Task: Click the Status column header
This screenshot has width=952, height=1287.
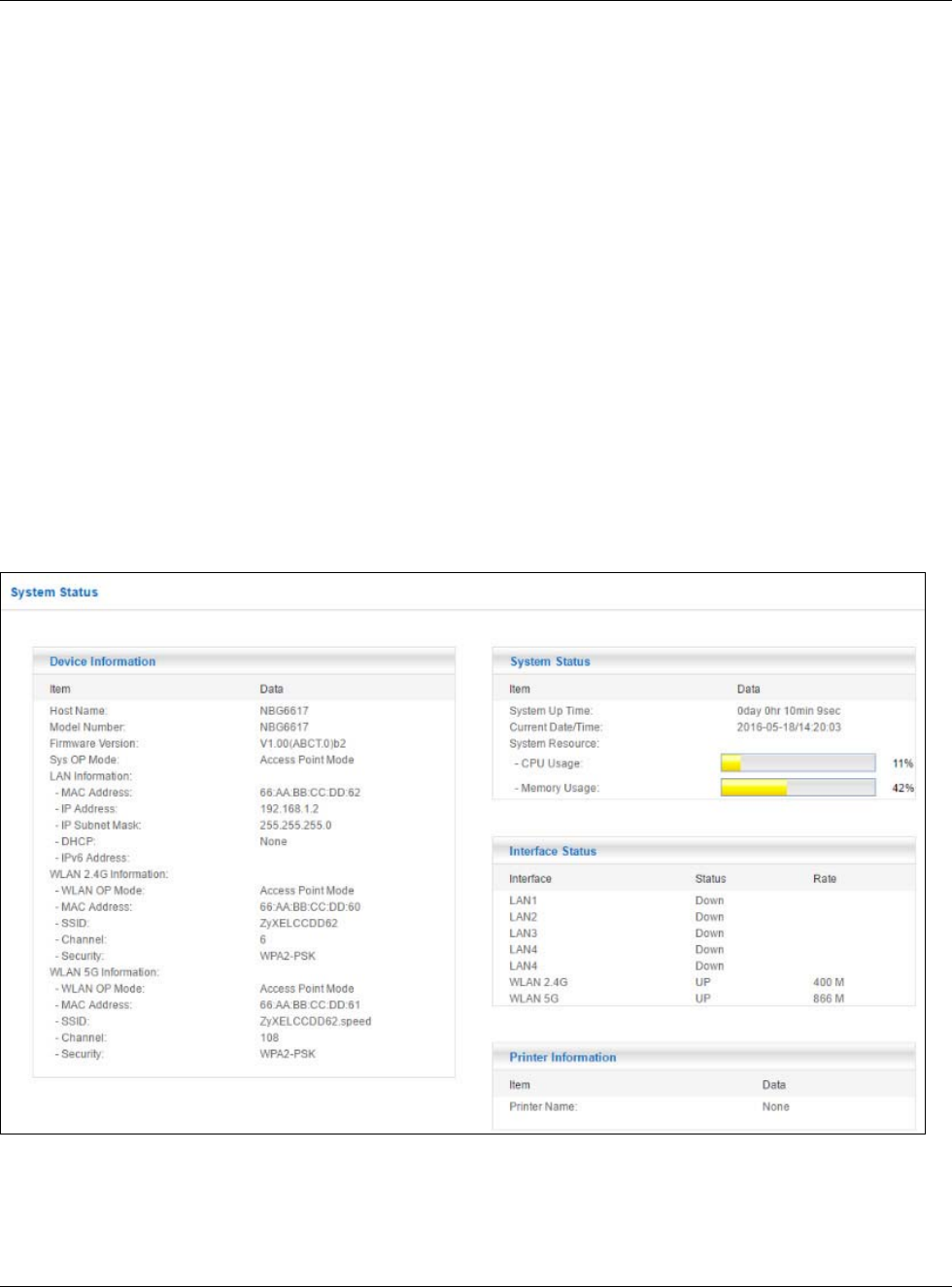Action: (x=710, y=879)
